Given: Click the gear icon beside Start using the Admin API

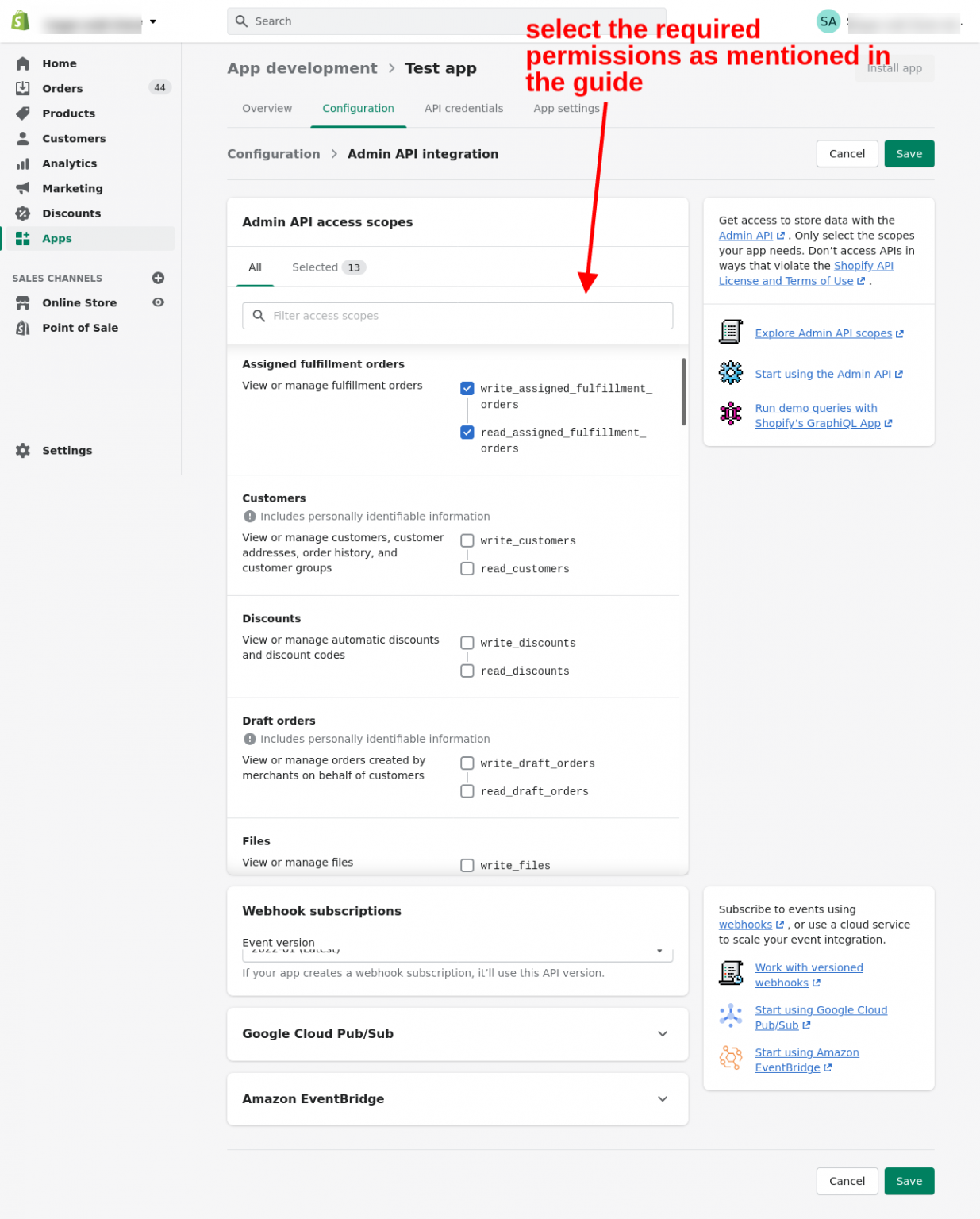Looking at the screenshot, I should pos(730,372).
